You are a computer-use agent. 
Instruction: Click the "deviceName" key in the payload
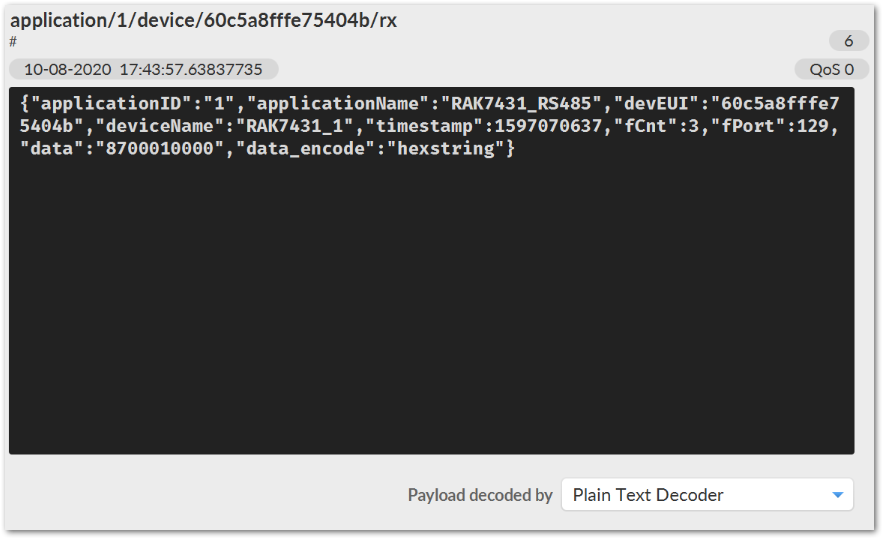160,126
